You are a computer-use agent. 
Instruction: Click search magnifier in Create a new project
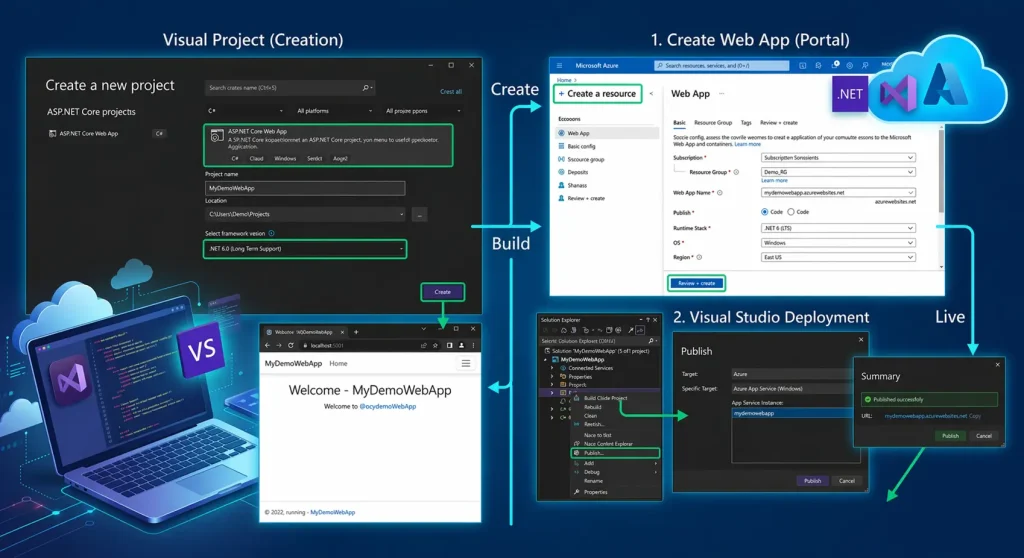(x=366, y=88)
